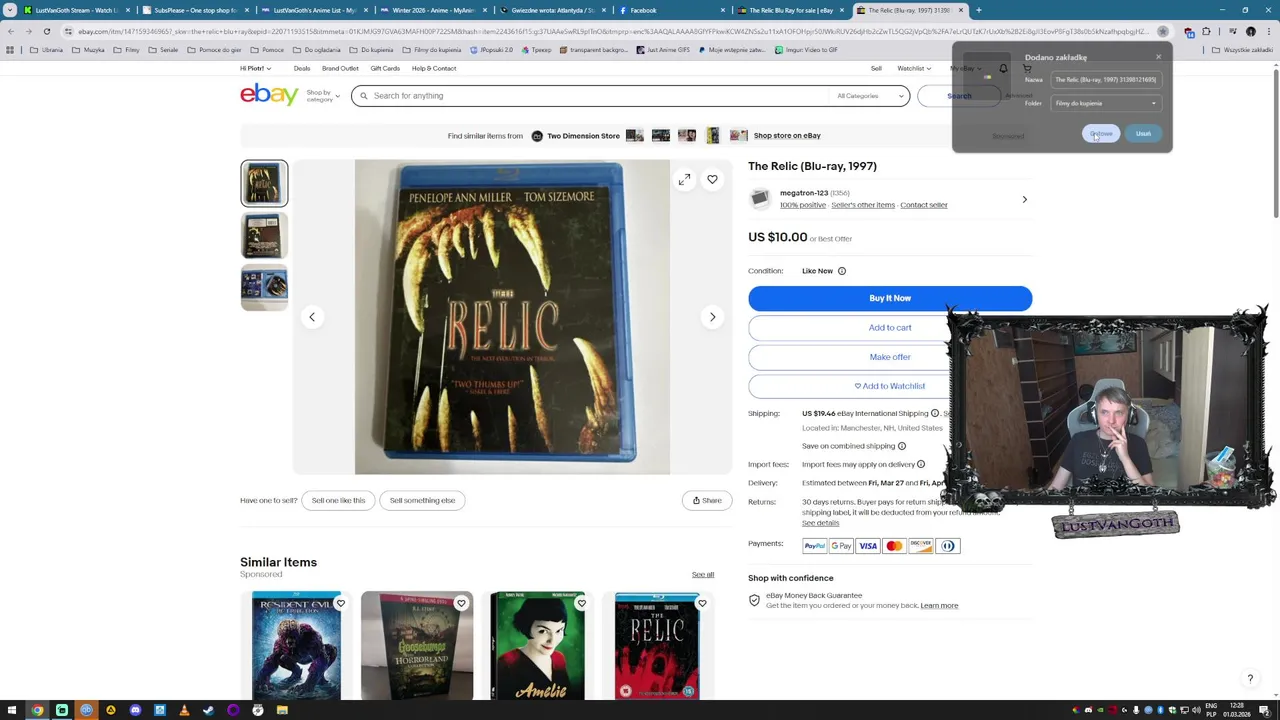Viewport: 1280px width, 720px height.
Task: Click Gotowe button in bookmark popup
Action: point(1101,134)
